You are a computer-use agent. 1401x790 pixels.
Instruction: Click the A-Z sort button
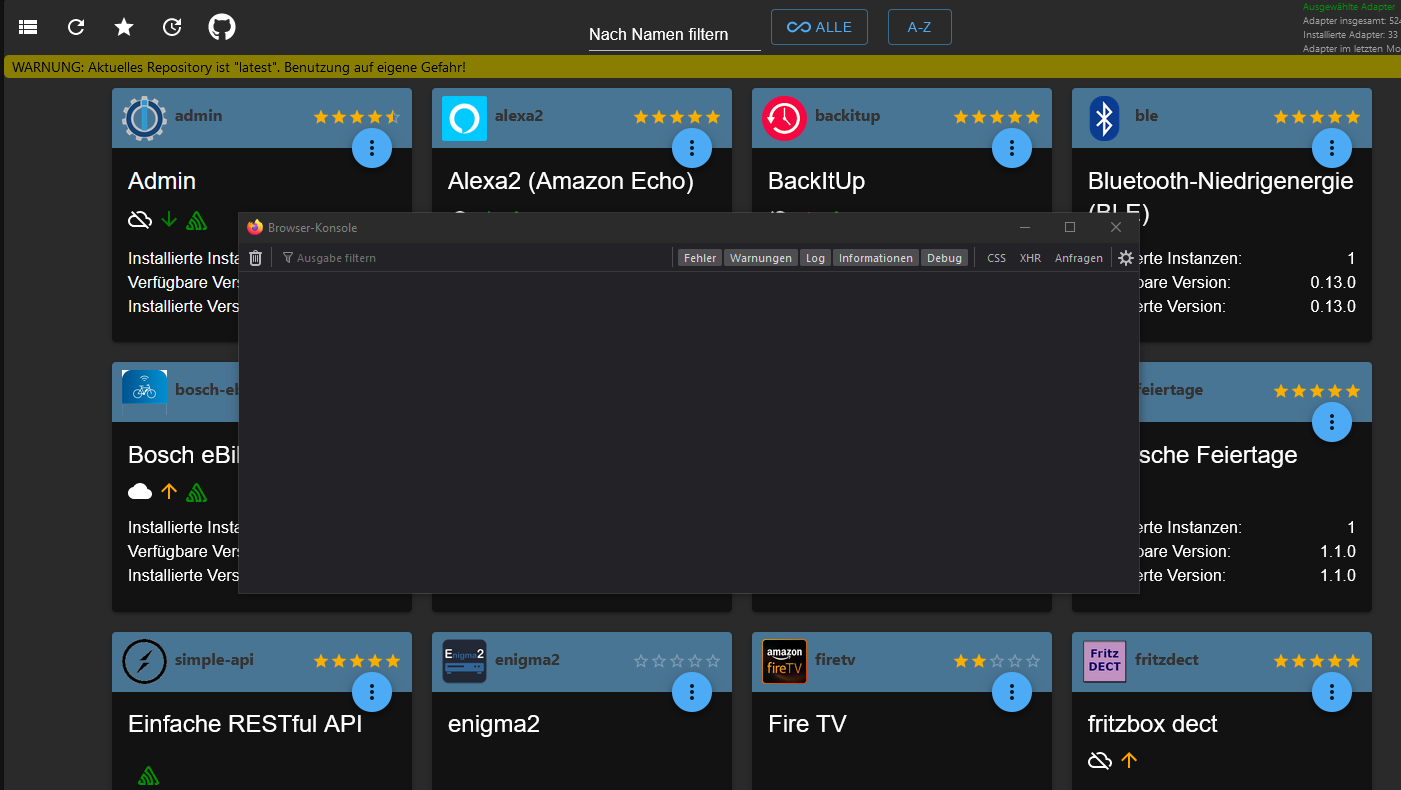click(919, 27)
